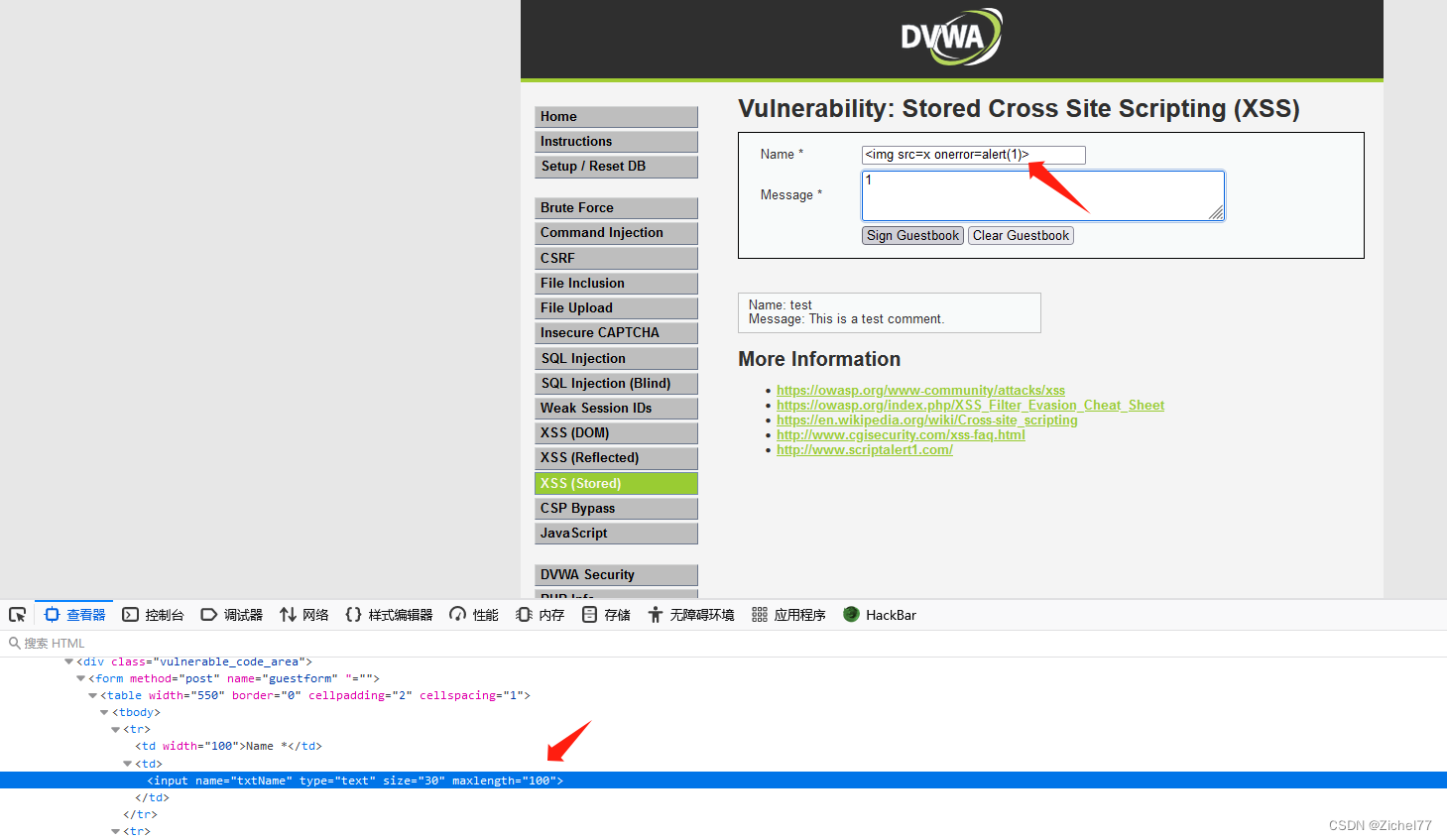Open the SQL Injection page
Viewport: 1447px width, 840px height.
coord(616,358)
